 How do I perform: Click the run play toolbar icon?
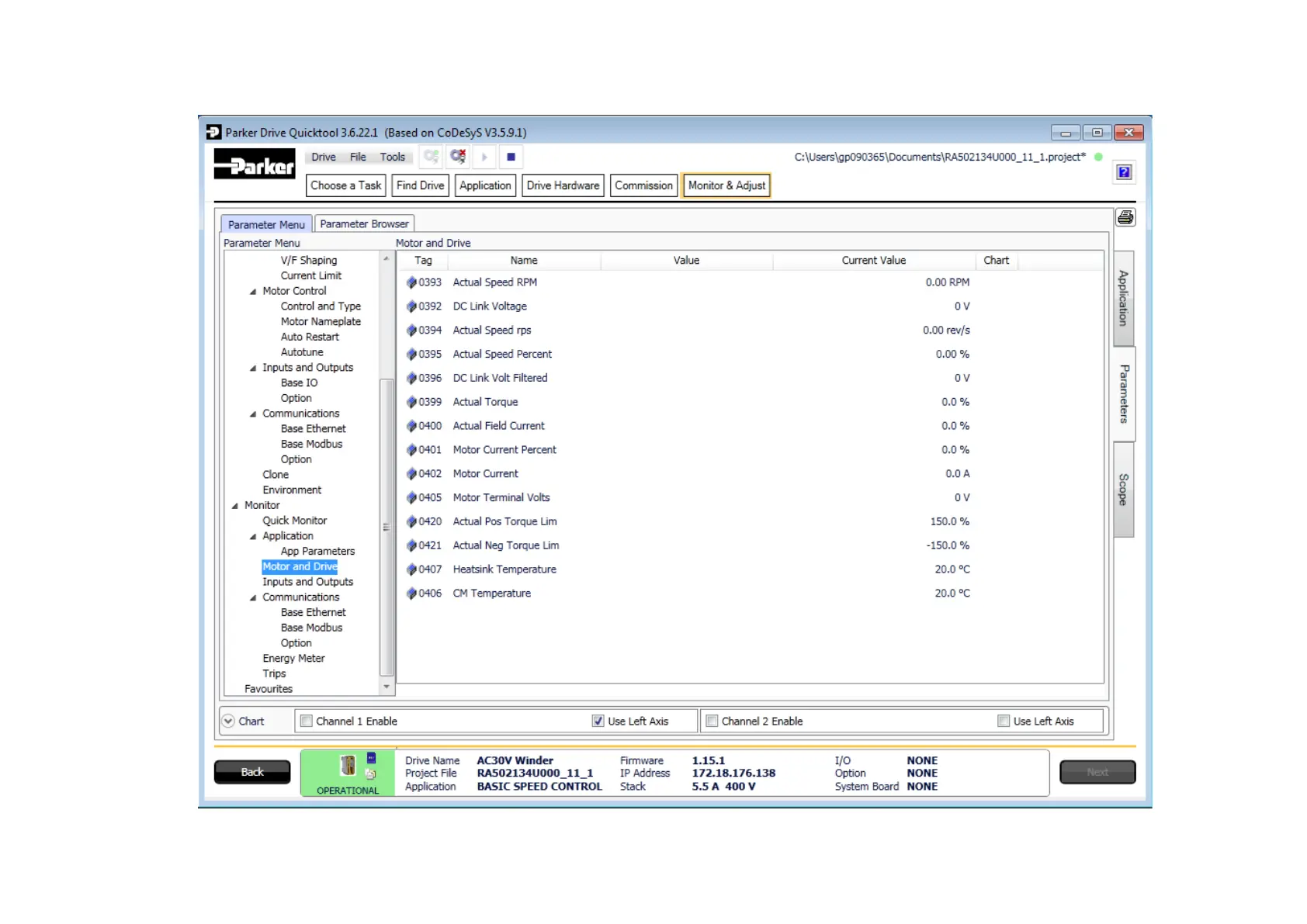(x=484, y=157)
